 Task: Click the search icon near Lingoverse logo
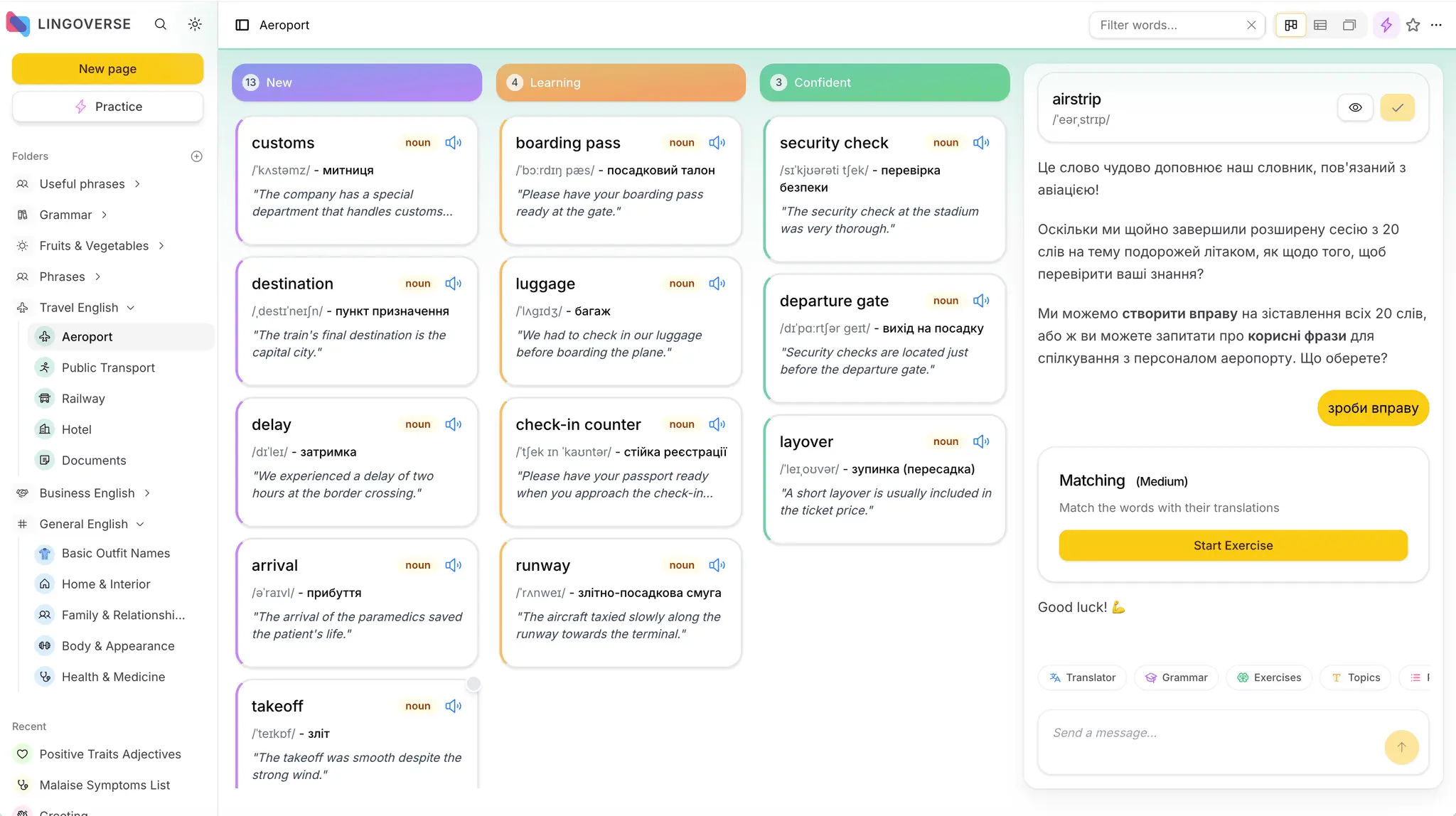click(161, 24)
